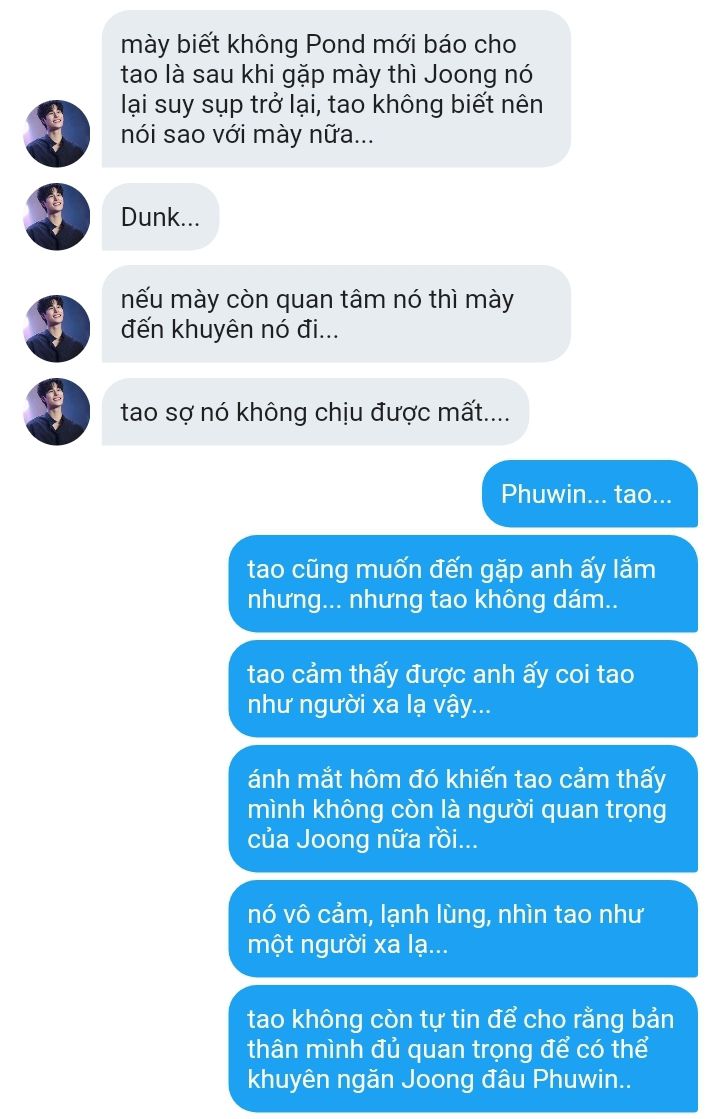Screen dimensions: 719x1119
Task: Tap the avatar next to the 'Dunk...' message
Action: pos(57,217)
